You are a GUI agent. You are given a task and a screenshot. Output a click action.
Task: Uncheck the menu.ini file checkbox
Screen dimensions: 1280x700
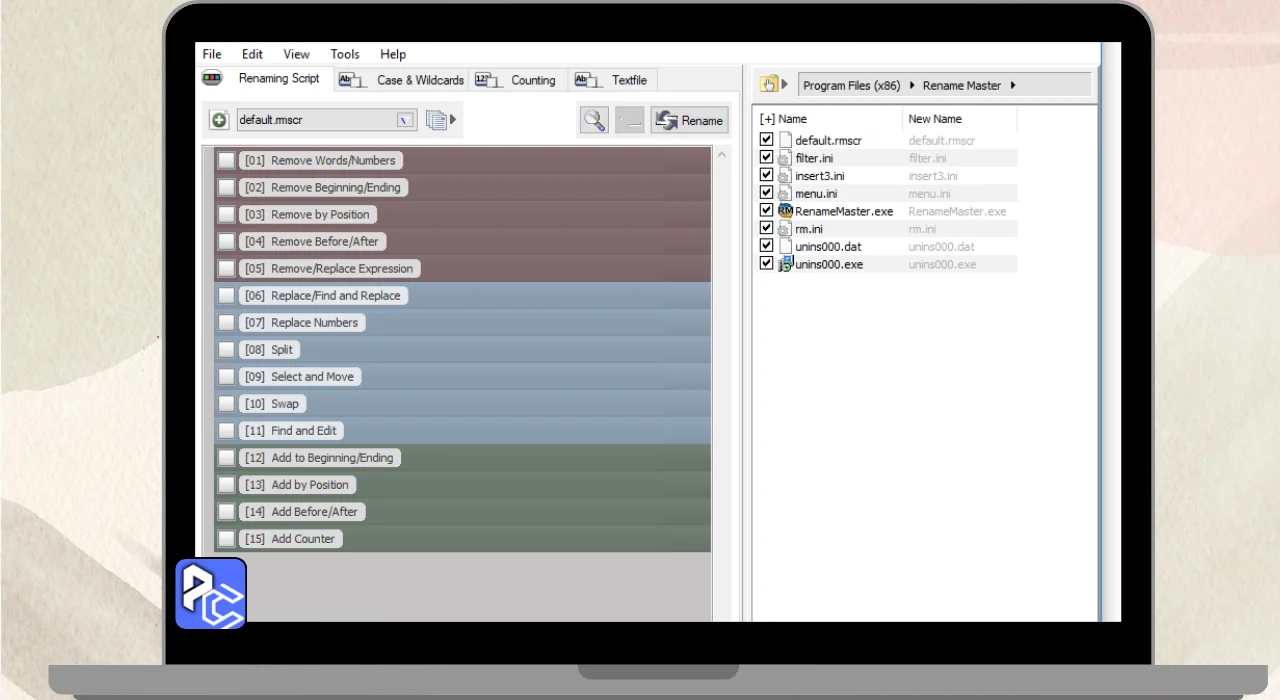click(766, 193)
